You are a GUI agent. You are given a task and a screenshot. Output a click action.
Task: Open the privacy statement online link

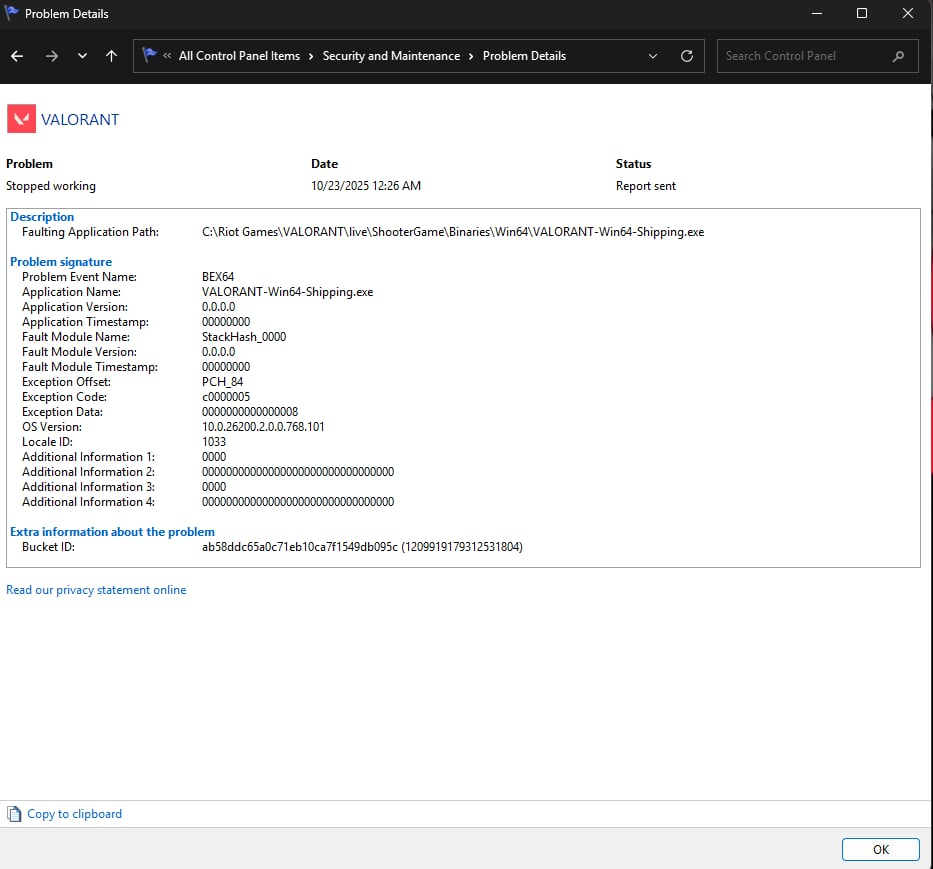point(96,590)
